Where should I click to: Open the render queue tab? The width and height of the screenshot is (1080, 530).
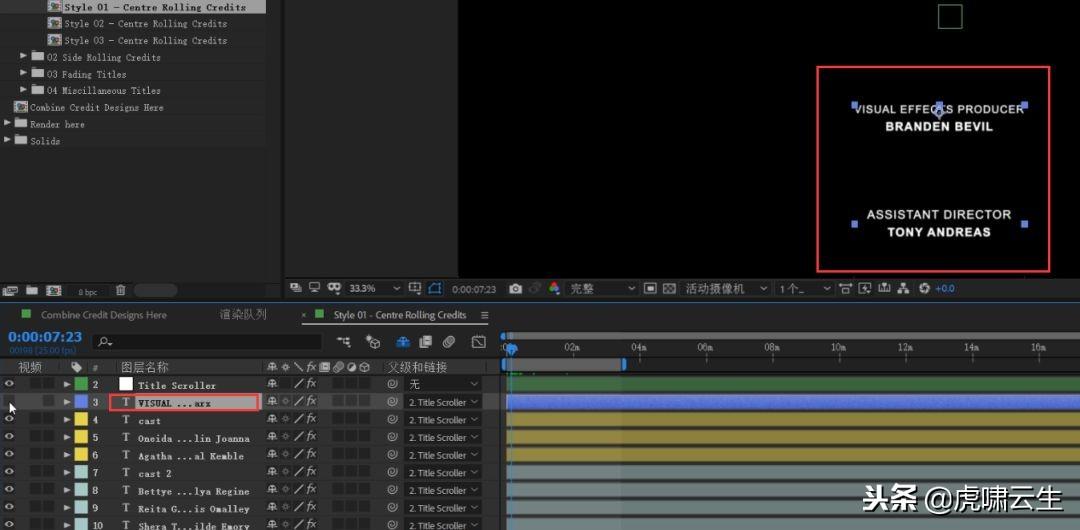coord(243,315)
